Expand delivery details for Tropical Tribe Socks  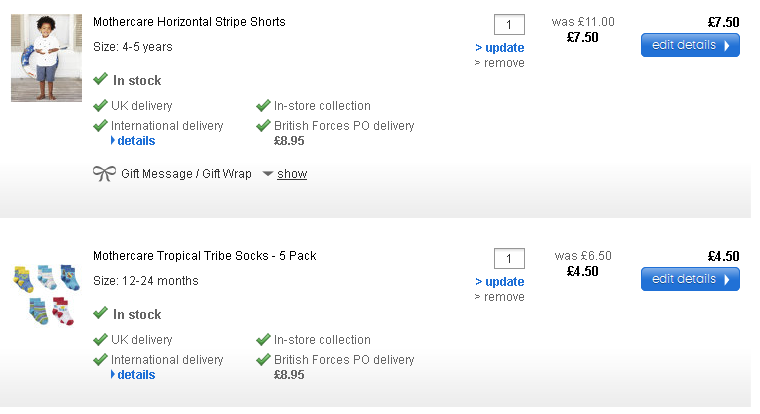(x=134, y=375)
